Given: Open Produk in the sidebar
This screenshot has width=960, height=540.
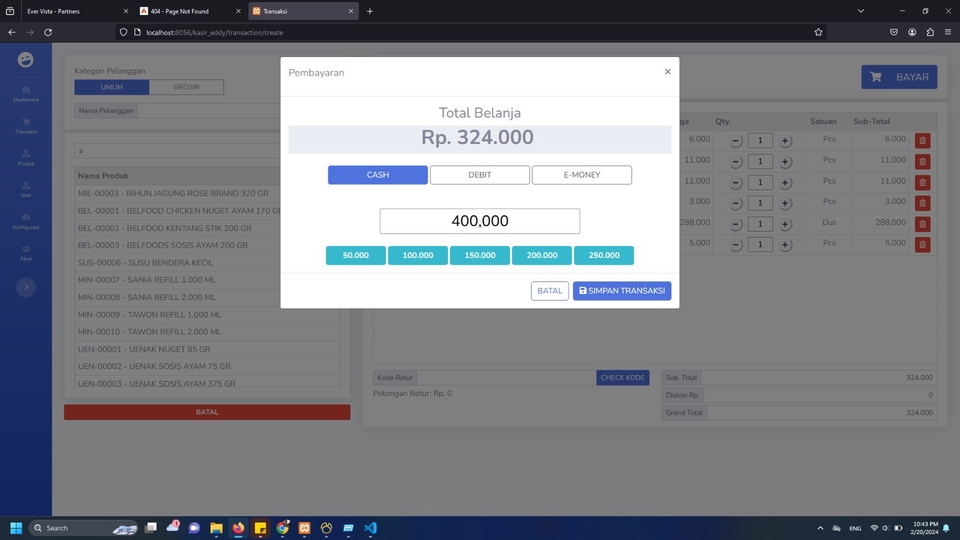Looking at the screenshot, I should [26, 158].
